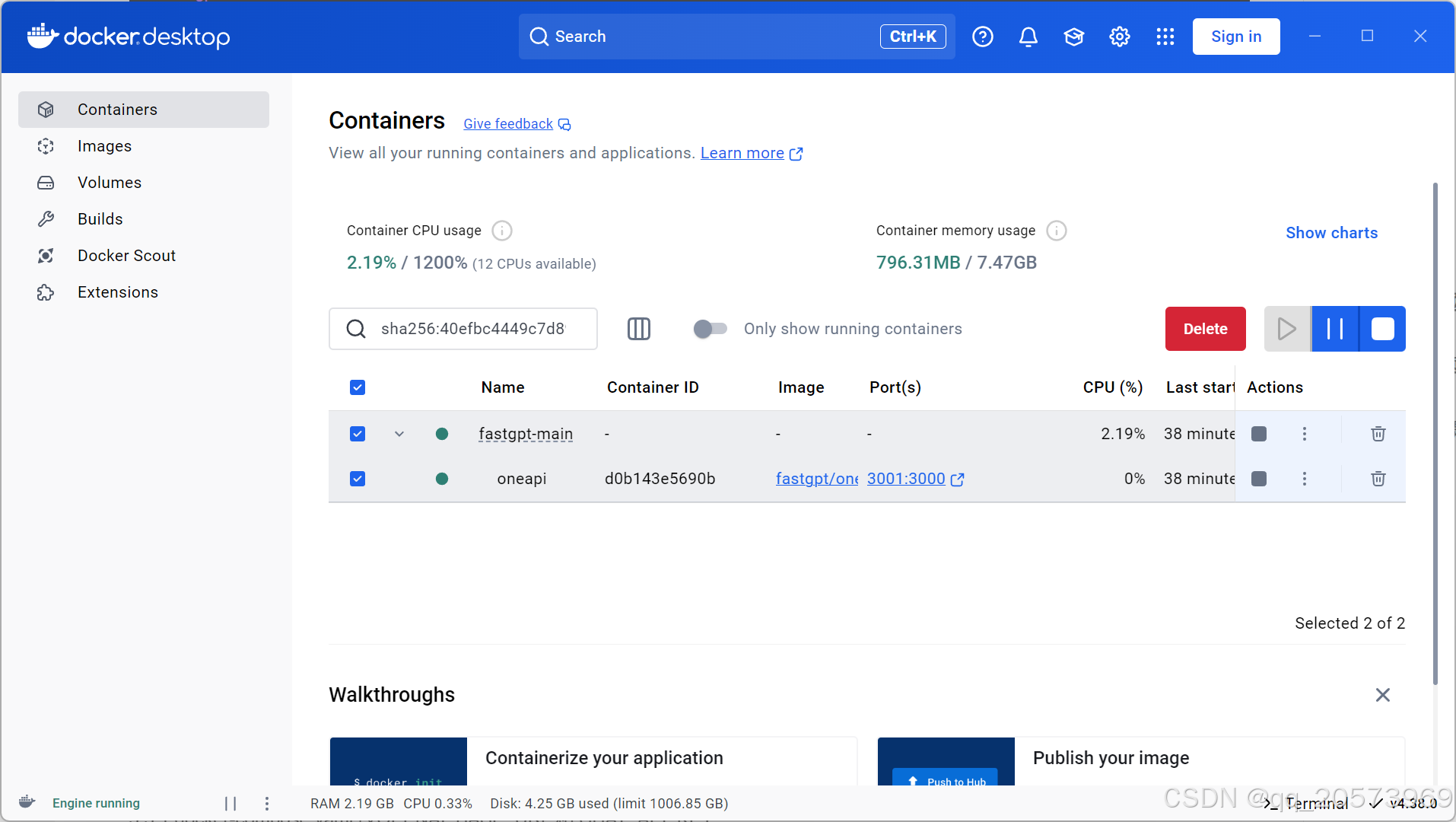The width and height of the screenshot is (1456, 822).
Task: Open the help question-mark menu
Action: 983,36
